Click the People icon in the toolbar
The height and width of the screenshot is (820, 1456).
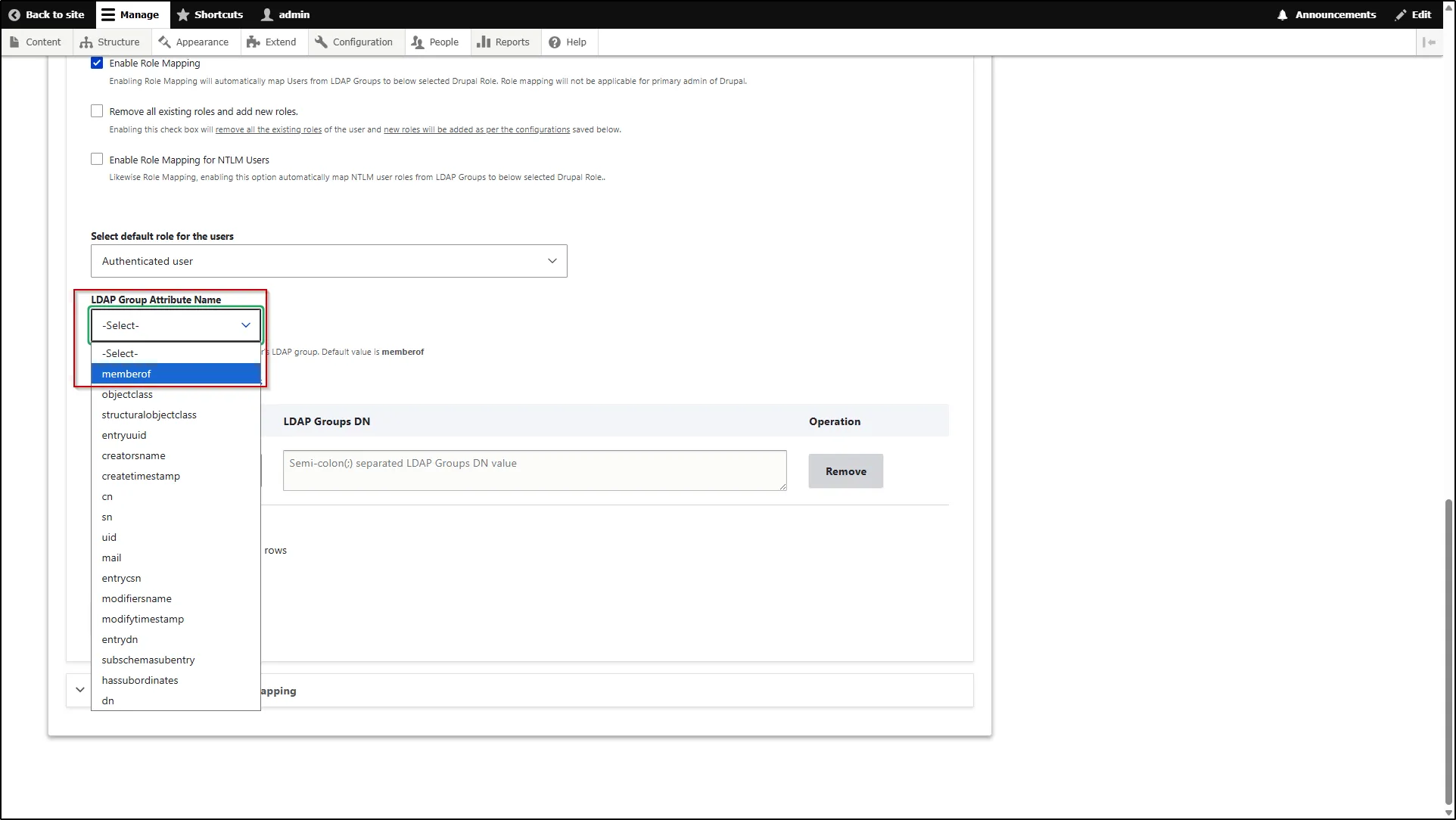tap(417, 42)
